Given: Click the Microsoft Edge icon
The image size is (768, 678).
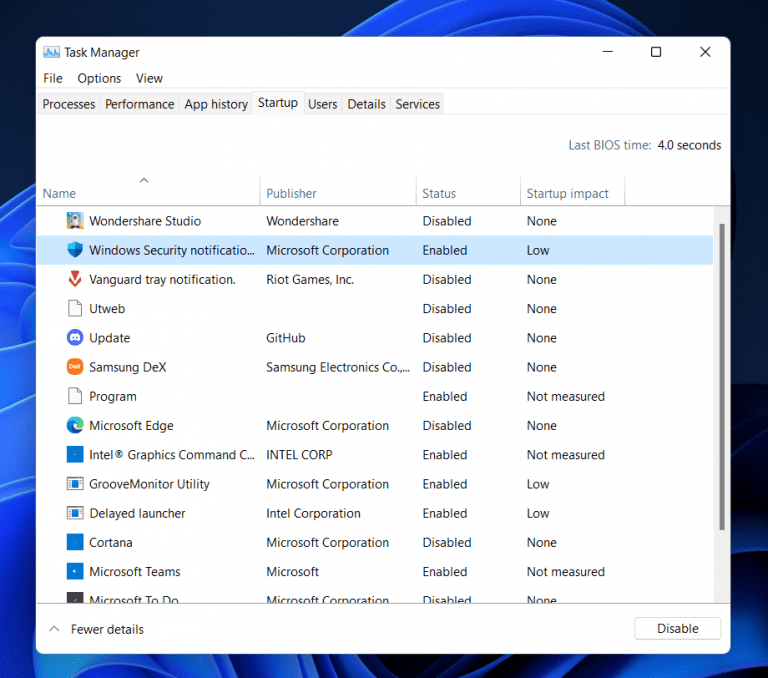Looking at the screenshot, I should pyautogui.click(x=75, y=426).
